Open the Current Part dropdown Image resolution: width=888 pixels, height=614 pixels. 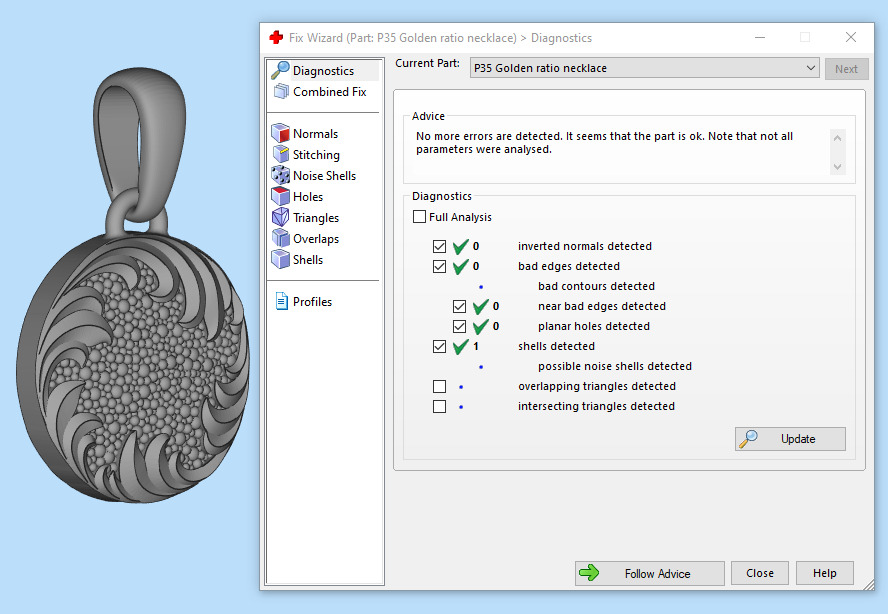(644, 68)
